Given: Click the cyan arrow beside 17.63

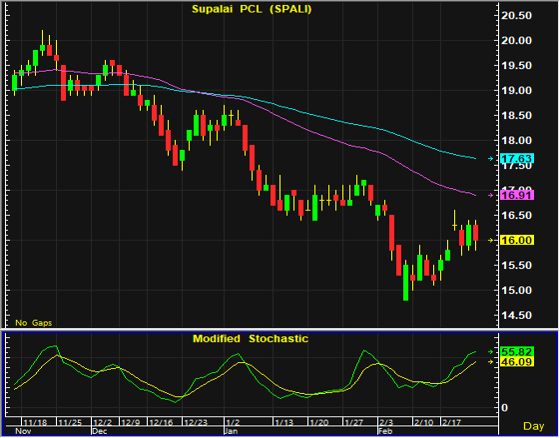Looking at the screenshot, I should [x=491, y=158].
